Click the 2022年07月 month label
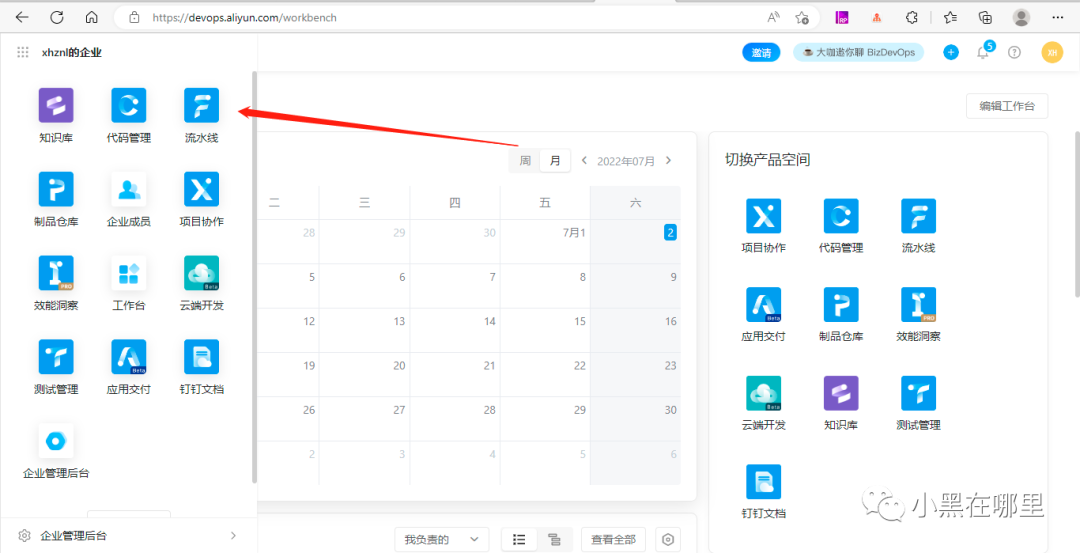The width and height of the screenshot is (1080, 553). (x=625, y=161)
